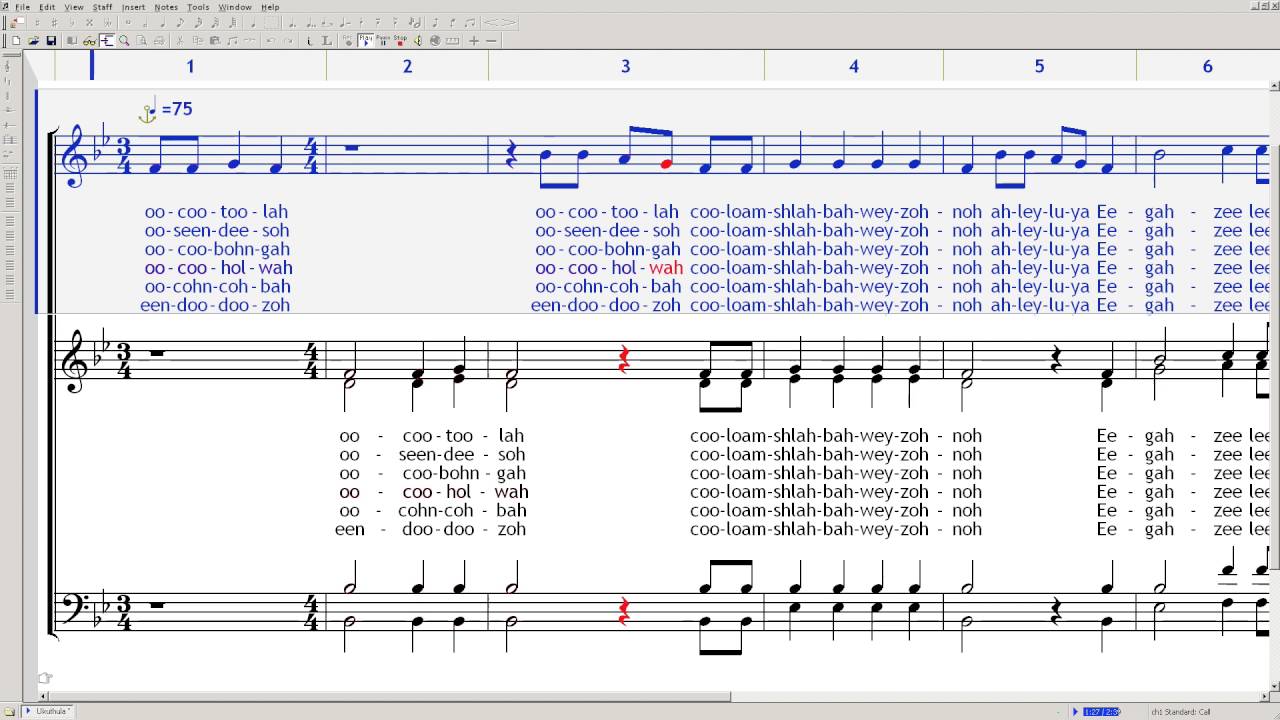This screenshot has width=1280, height=720.
Task: Click the speaker audio icon
Action: click(417, 41)
